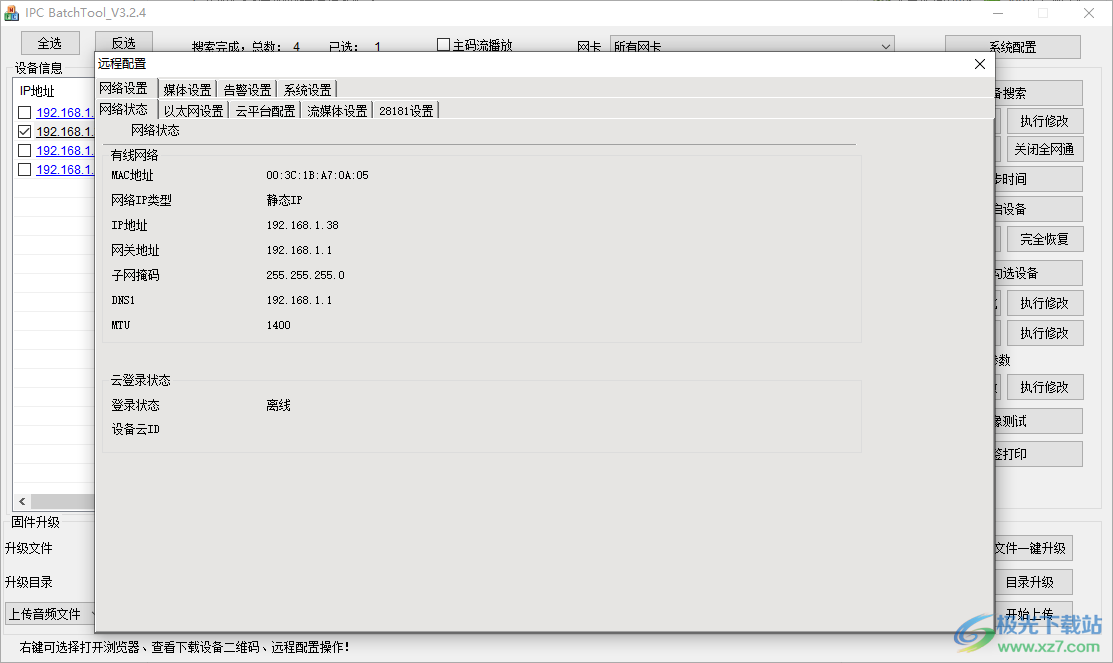Open the 所有网卡 network adapter dropdown
The image size is (1113, 663).
pyautogui.click(x=885, y=46)
